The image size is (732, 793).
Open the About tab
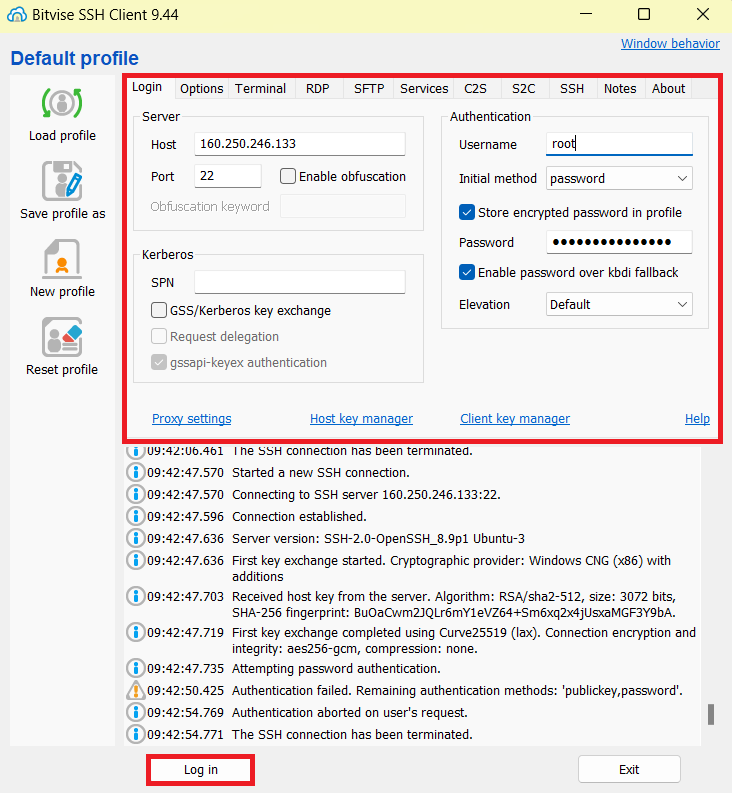click(668, 89)
